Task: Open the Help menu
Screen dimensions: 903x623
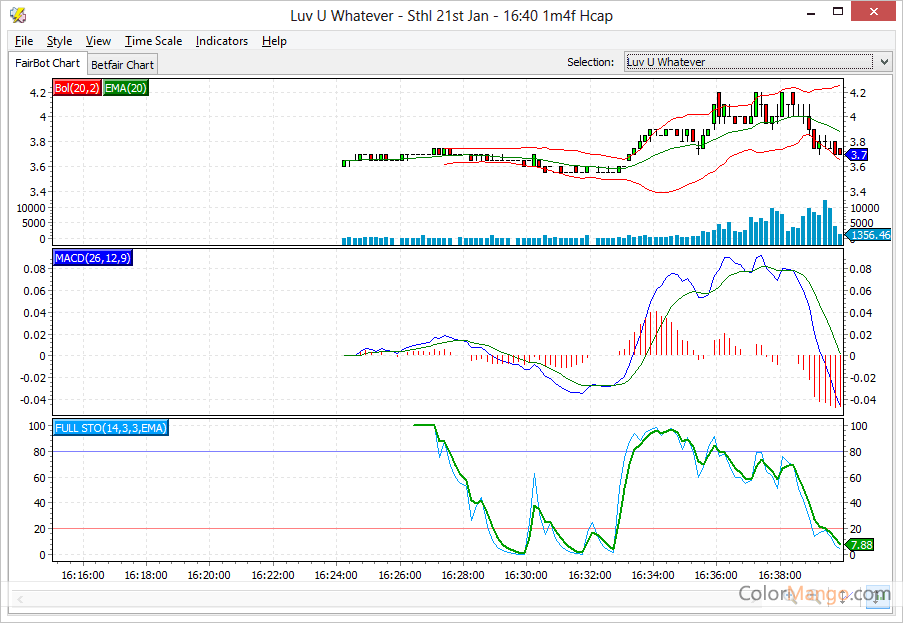Action: (274, 41)
